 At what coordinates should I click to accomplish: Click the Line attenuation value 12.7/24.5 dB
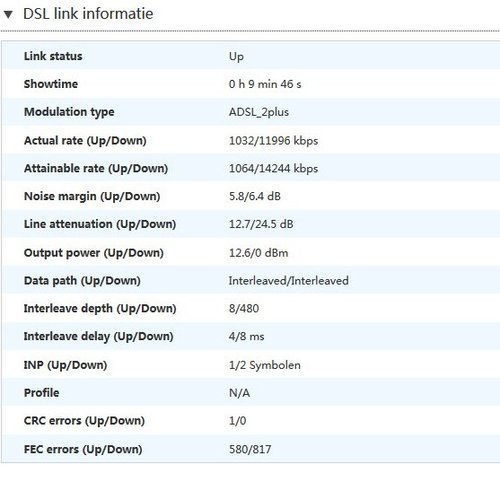261,224
